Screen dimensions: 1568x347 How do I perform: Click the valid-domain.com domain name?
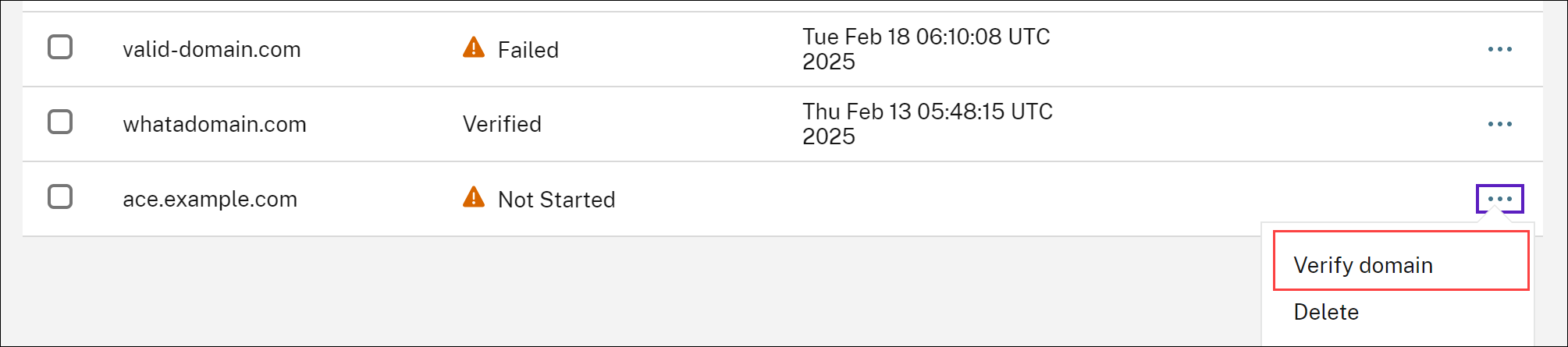(x=212, y=50)
